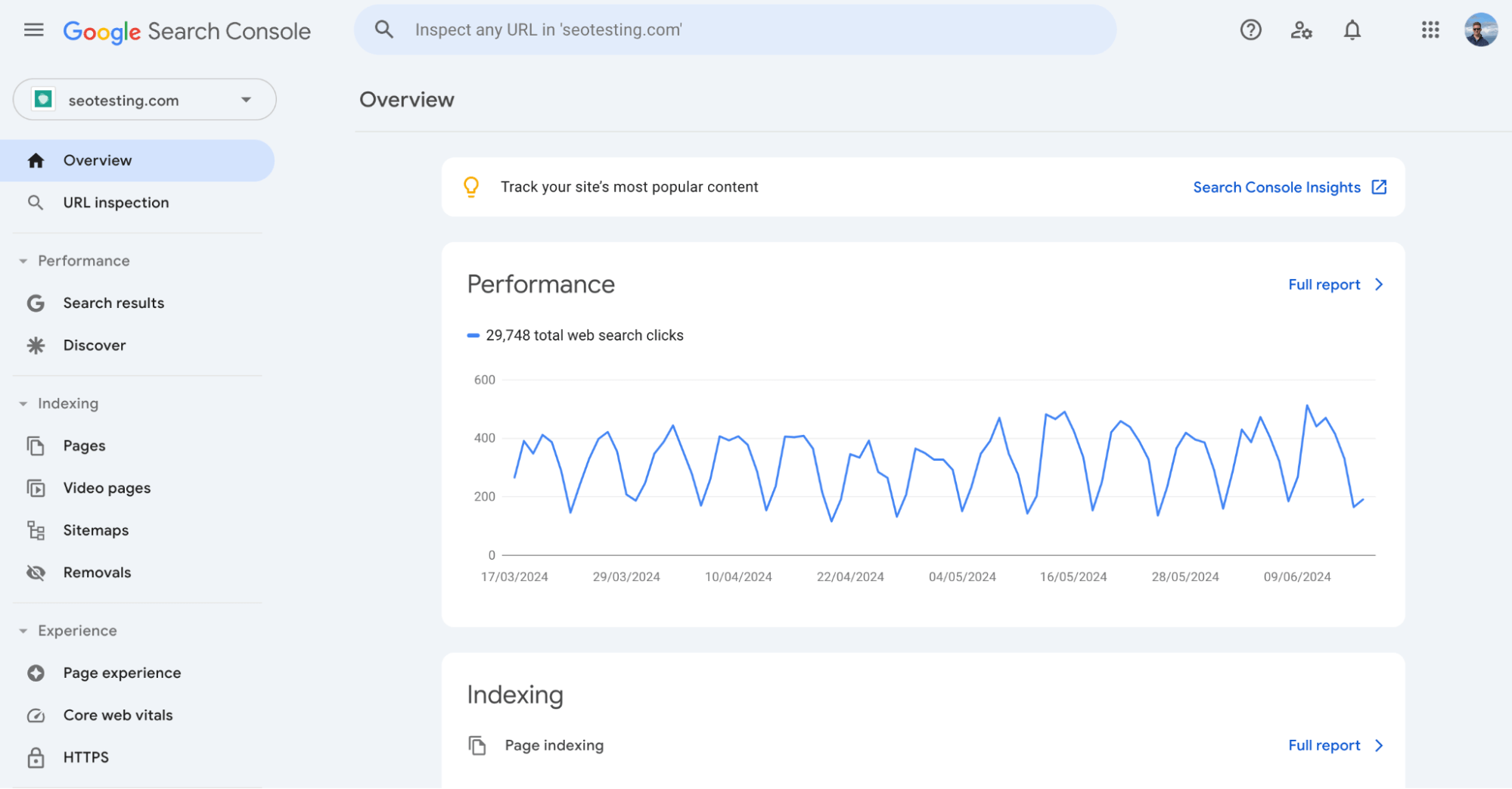1512x789 pixels.
Task: Open Removals section
Action: point(137,573)
